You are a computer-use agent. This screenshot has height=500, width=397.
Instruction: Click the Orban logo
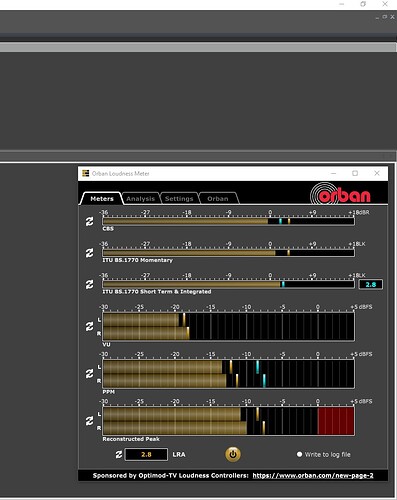tap(341, 194)
